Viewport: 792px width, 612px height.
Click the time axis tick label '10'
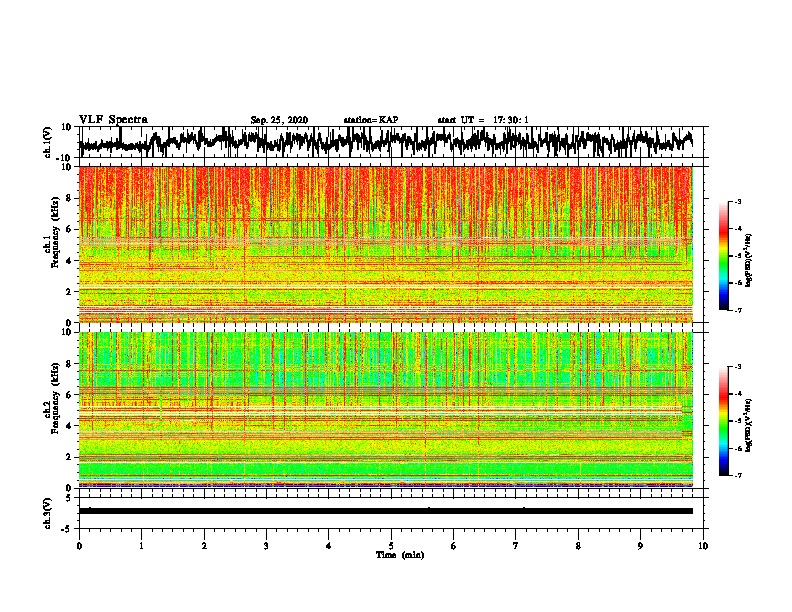703,546
